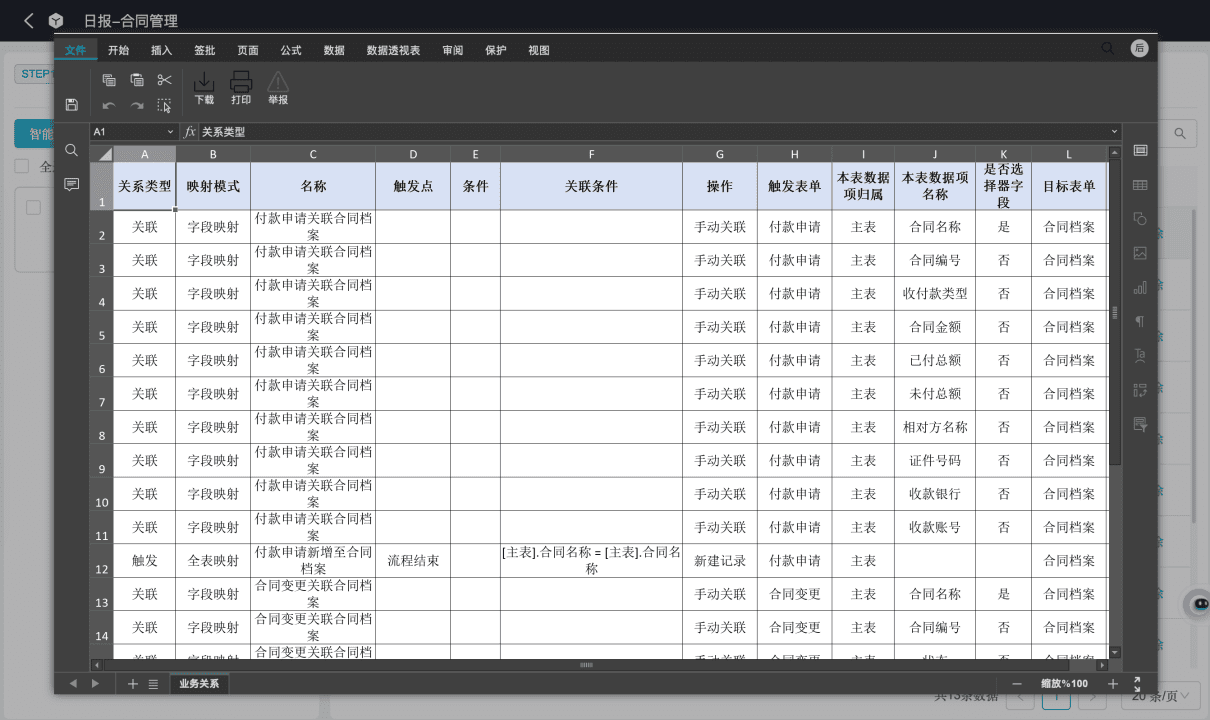Open the comments icon in left sidebar
This screenshot has height=720, width=1210.
[x=72, y=185]
